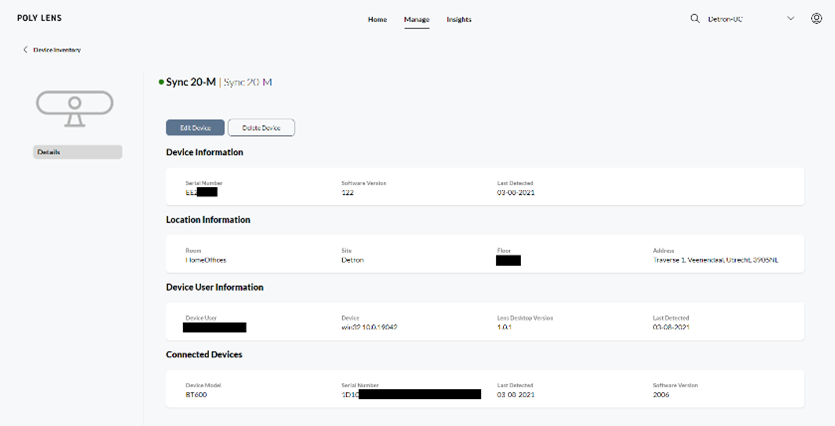Select Details in the left sidebar
The image size is (835, 426).
click(x=77, y=152)
